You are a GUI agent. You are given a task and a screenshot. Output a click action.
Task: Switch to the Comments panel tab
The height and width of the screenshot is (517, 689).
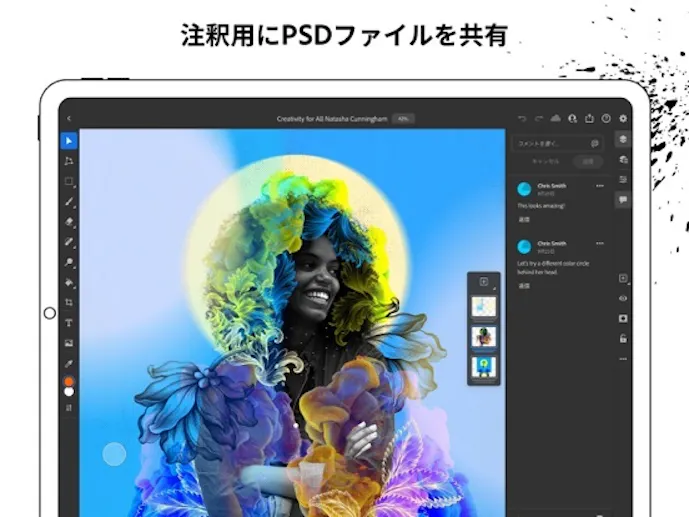[623, 200]
